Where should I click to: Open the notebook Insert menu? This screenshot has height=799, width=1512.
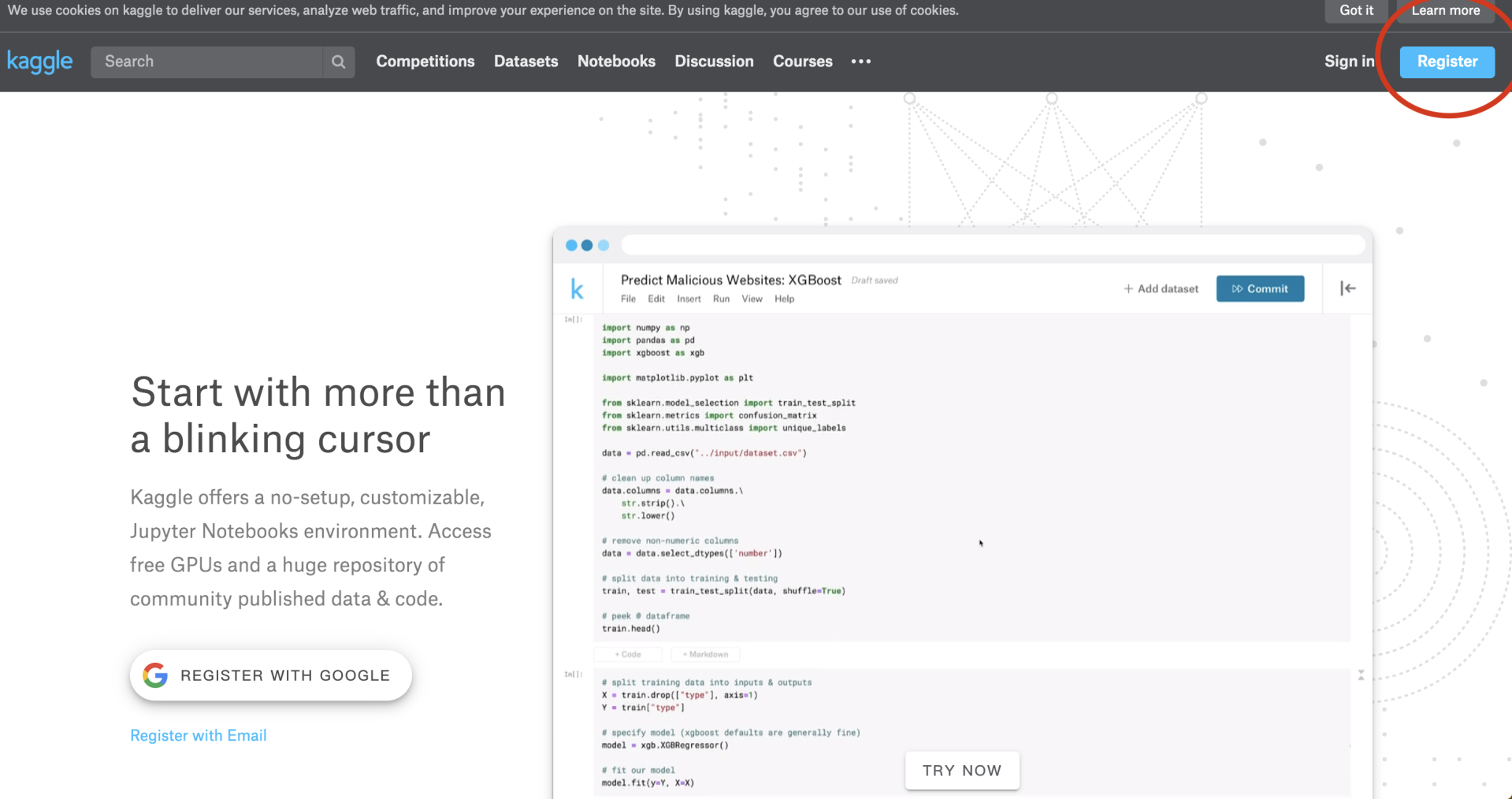coord(689,299)
